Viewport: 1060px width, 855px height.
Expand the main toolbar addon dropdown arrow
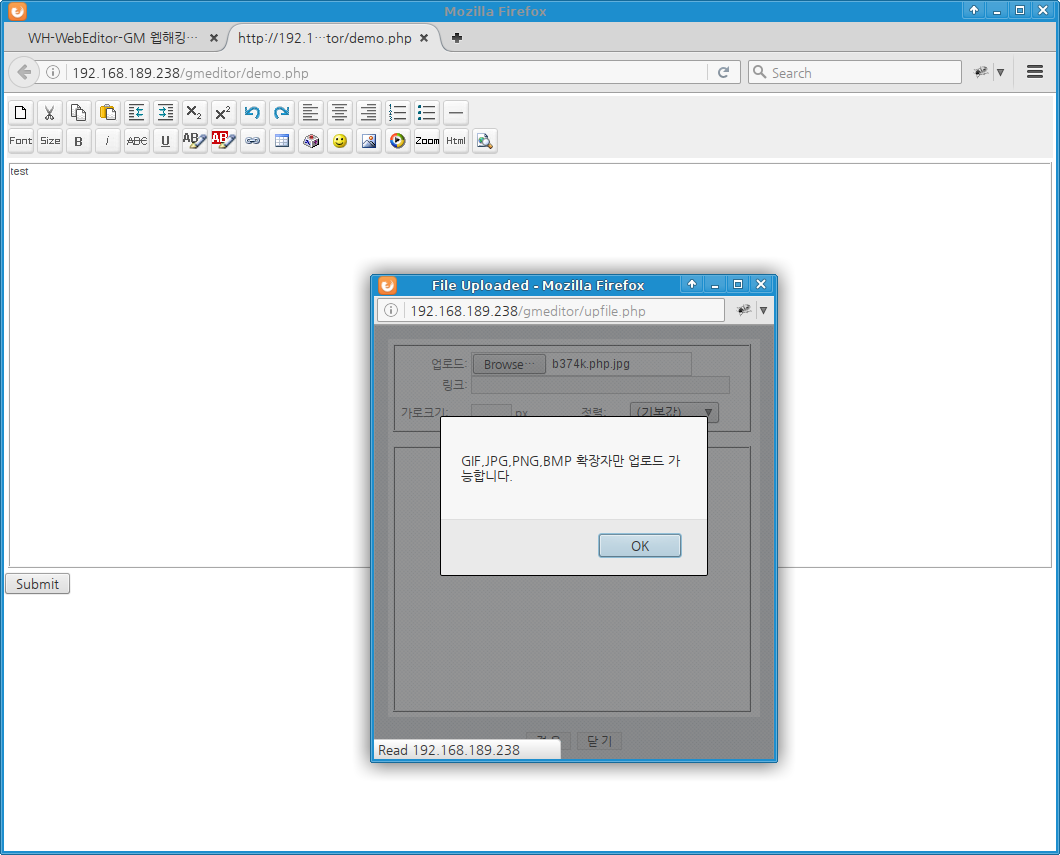[x=1001, y=72]
